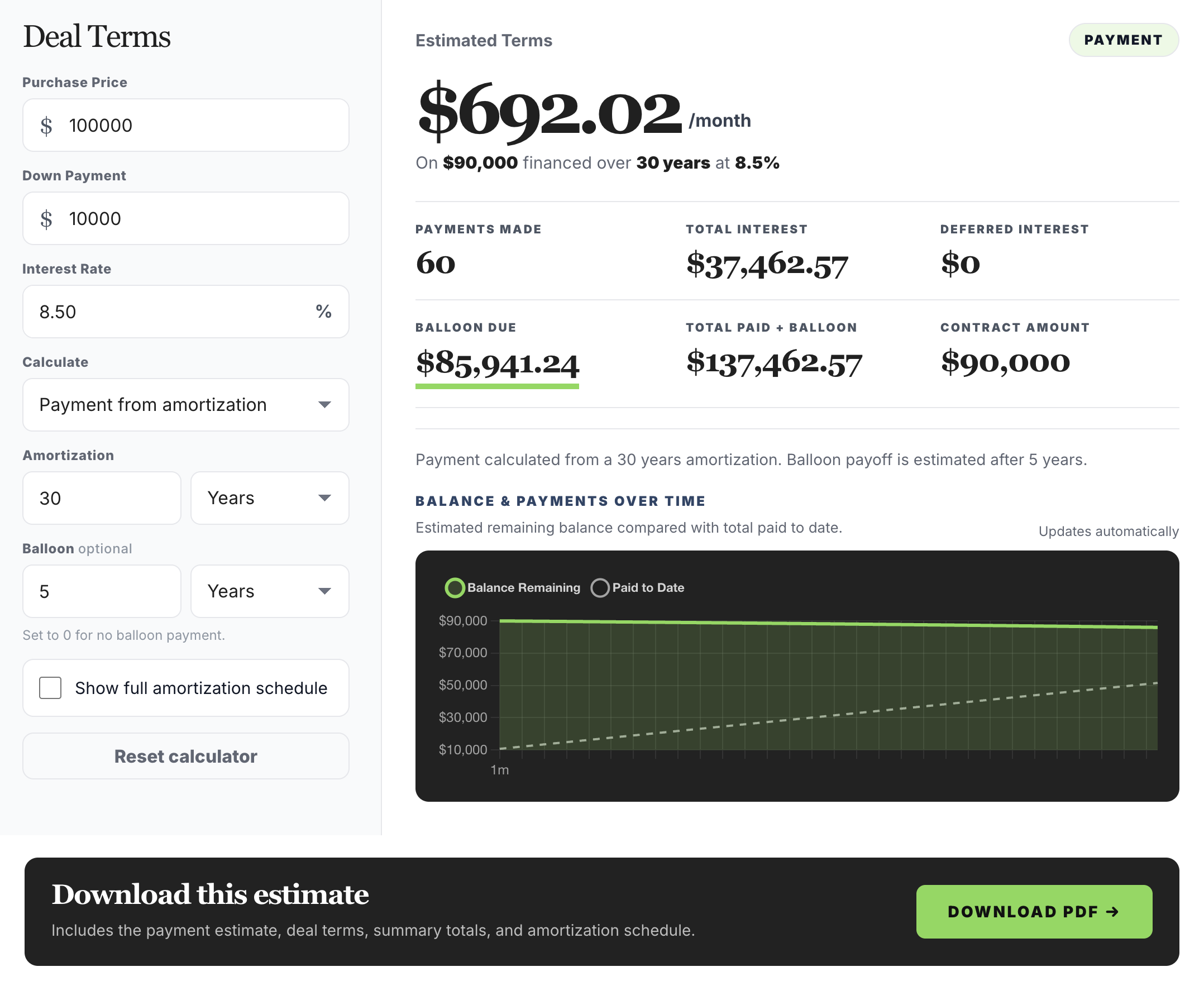This screenshot has height=986, width=1204.
Task: Click the 1m chart x-axis label
Action: 499,769
